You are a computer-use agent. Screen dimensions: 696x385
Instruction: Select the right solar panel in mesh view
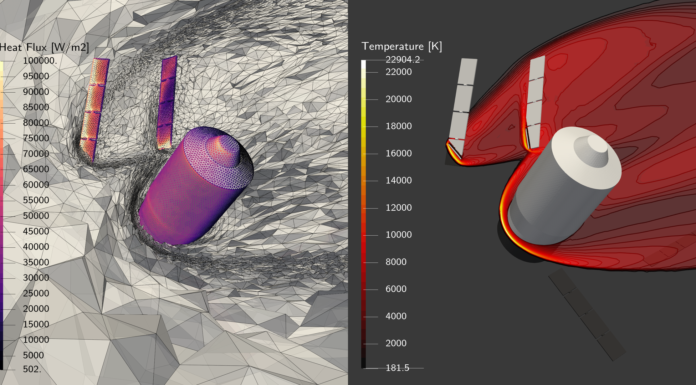point(167,102)
